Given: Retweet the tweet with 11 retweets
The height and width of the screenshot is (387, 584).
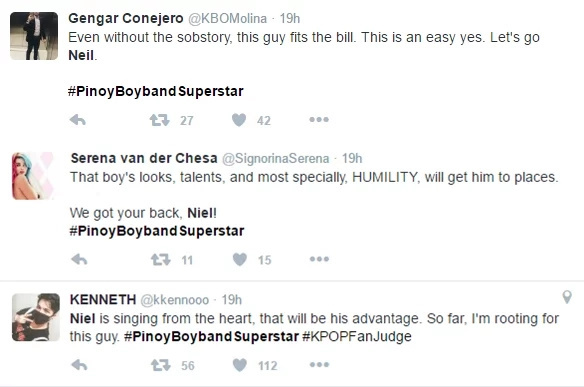Looking at the screenshot, I should click(x=161, y=259).
